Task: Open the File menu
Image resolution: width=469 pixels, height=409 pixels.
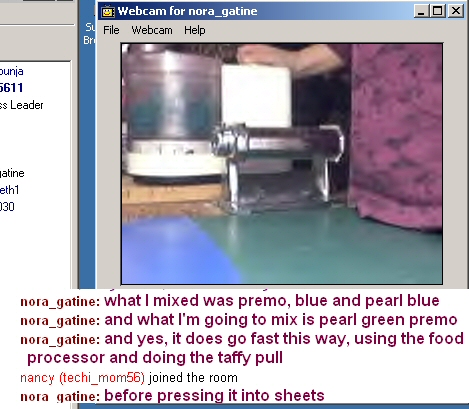Action: pyautogui.click(x=111, y=30)
